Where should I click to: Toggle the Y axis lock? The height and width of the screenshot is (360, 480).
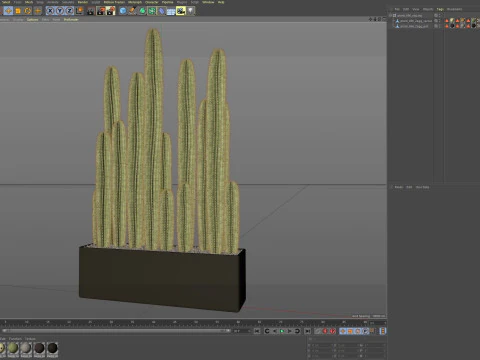pyautogui.click(x=60, y=11)
